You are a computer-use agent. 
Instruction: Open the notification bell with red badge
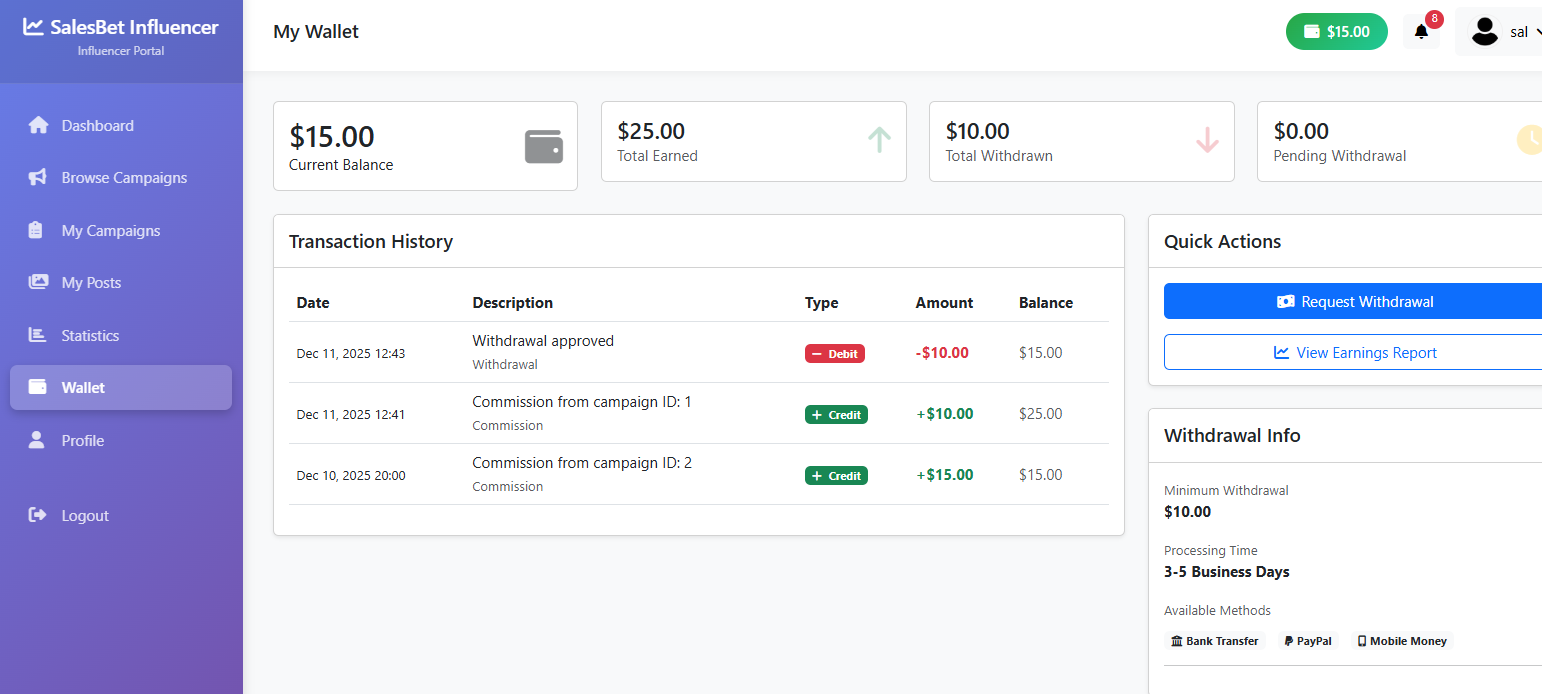coord(1421,31)
